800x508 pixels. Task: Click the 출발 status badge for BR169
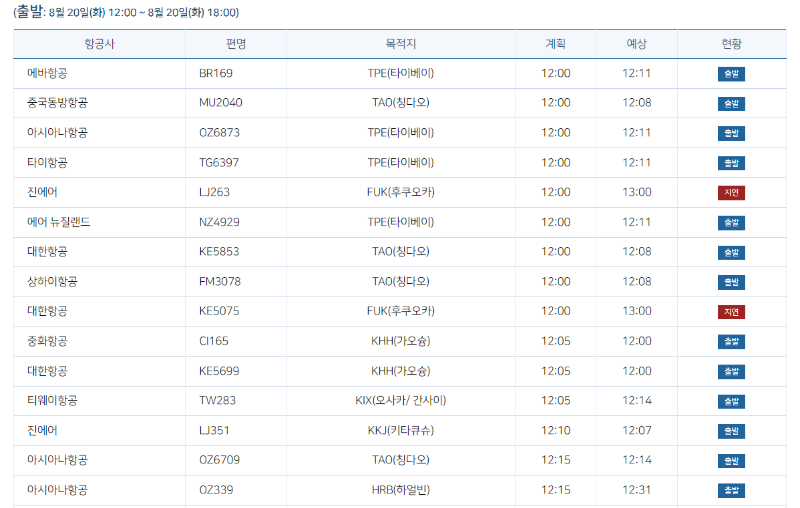click(x=731, y=74)
